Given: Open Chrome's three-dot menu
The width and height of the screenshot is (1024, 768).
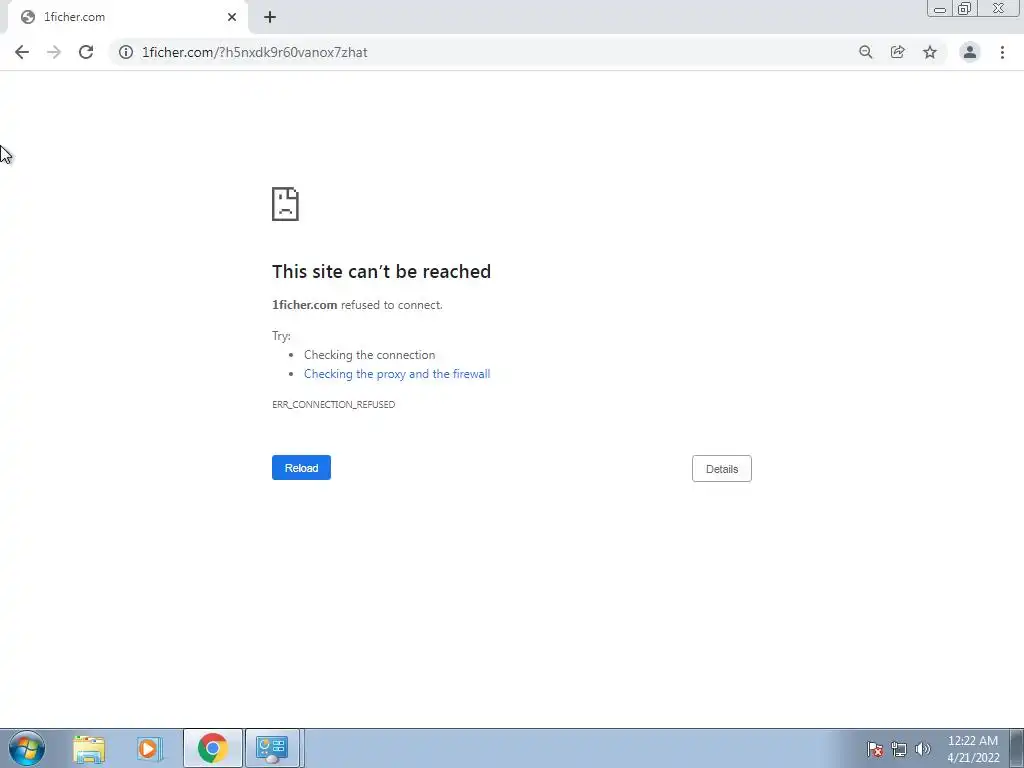Looking at the screenshot, I should click(1002, 52).
